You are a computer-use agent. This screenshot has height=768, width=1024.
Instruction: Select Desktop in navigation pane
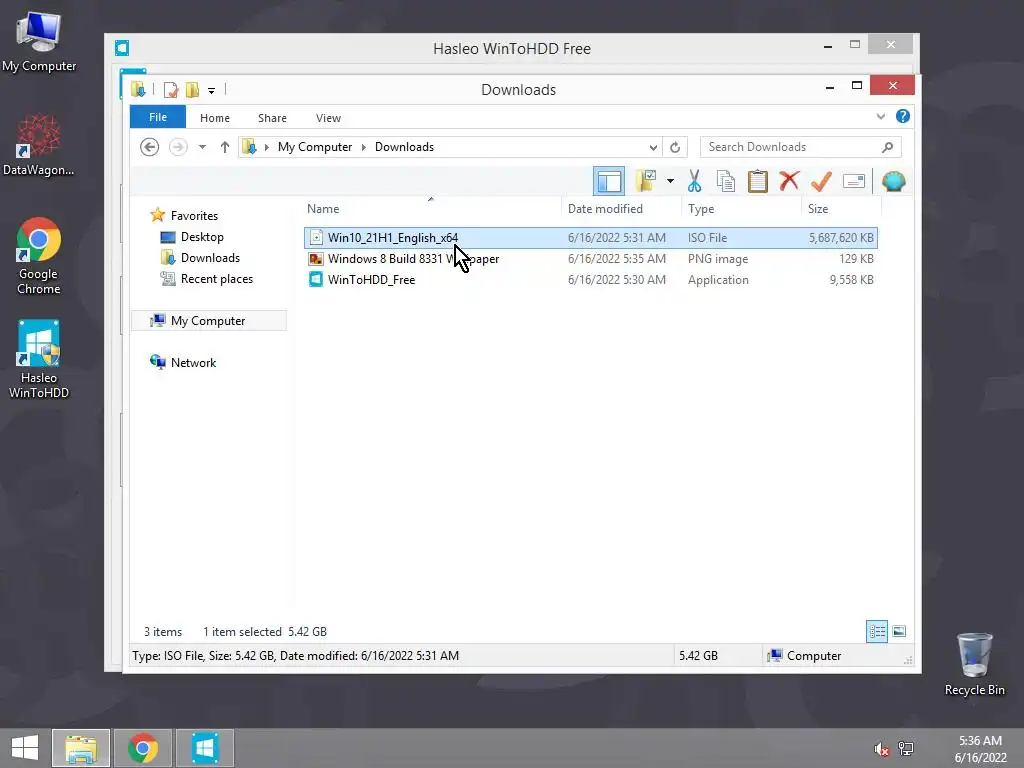click(x=202, y=236)
